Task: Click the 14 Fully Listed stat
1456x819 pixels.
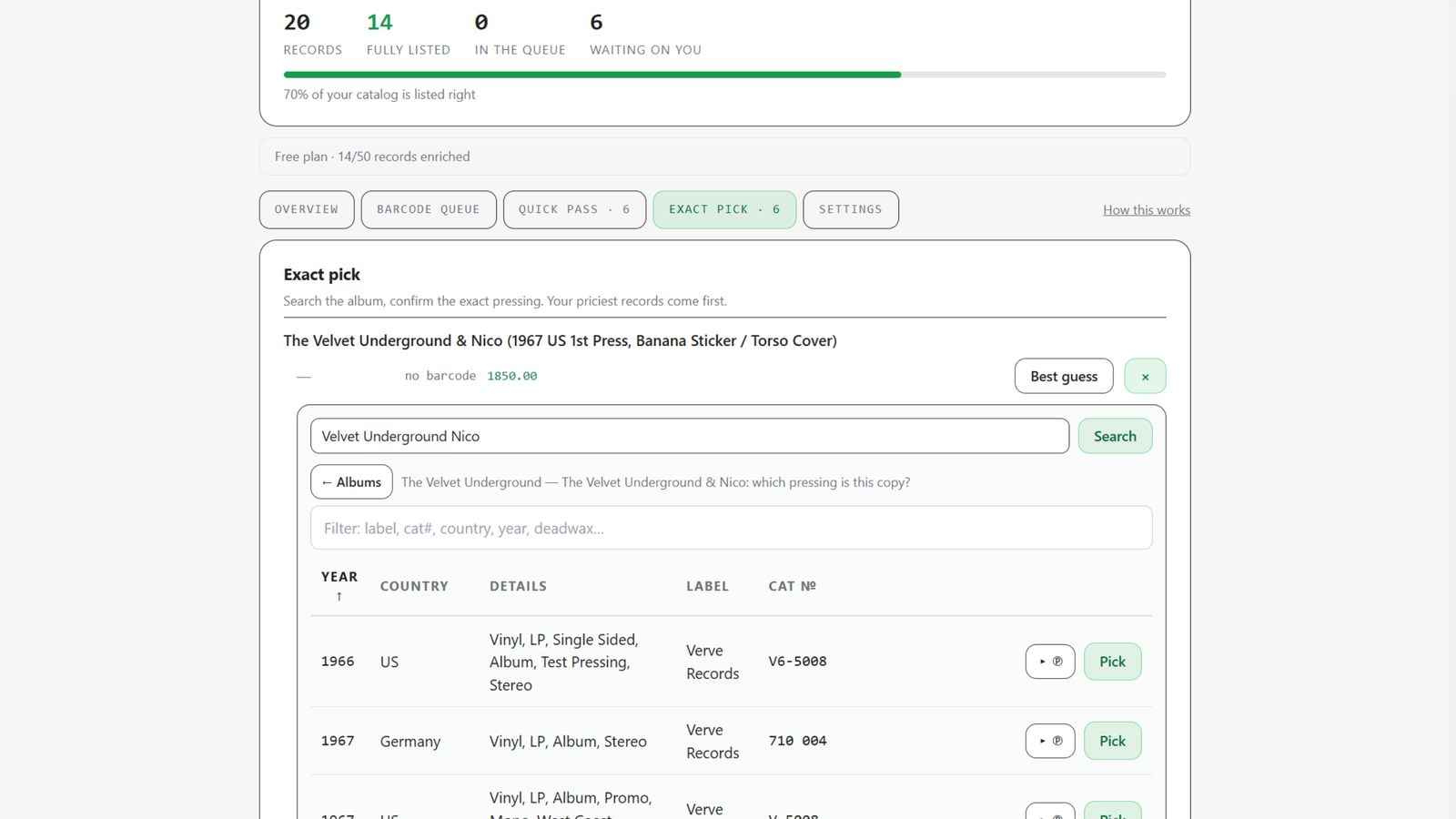Action: pos(408,35)
